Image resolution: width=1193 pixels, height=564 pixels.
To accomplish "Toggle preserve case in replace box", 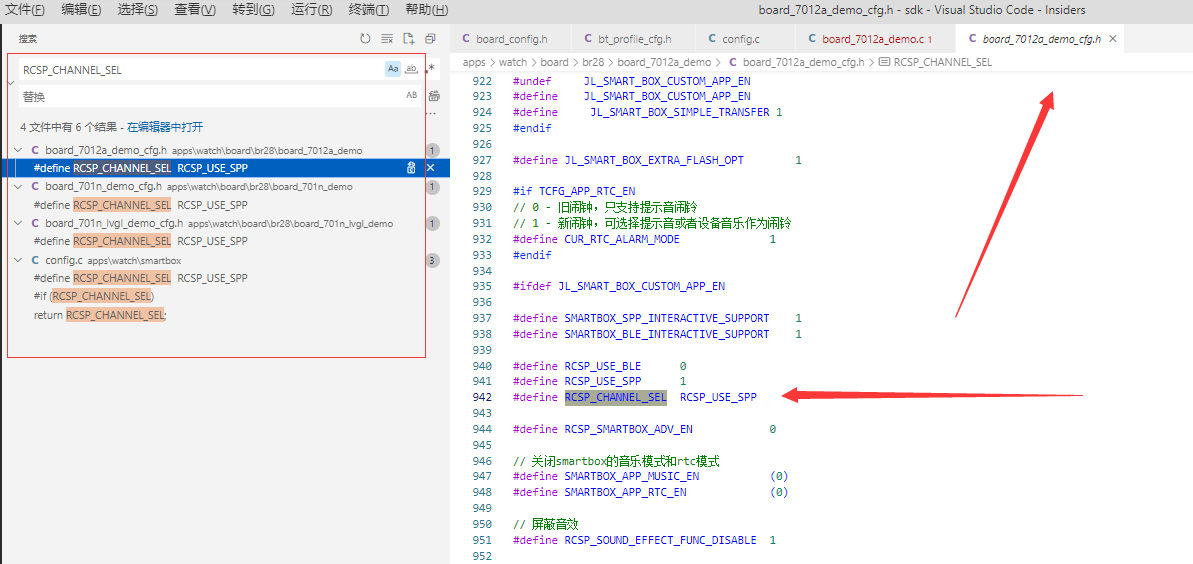I will click(412, 96).
